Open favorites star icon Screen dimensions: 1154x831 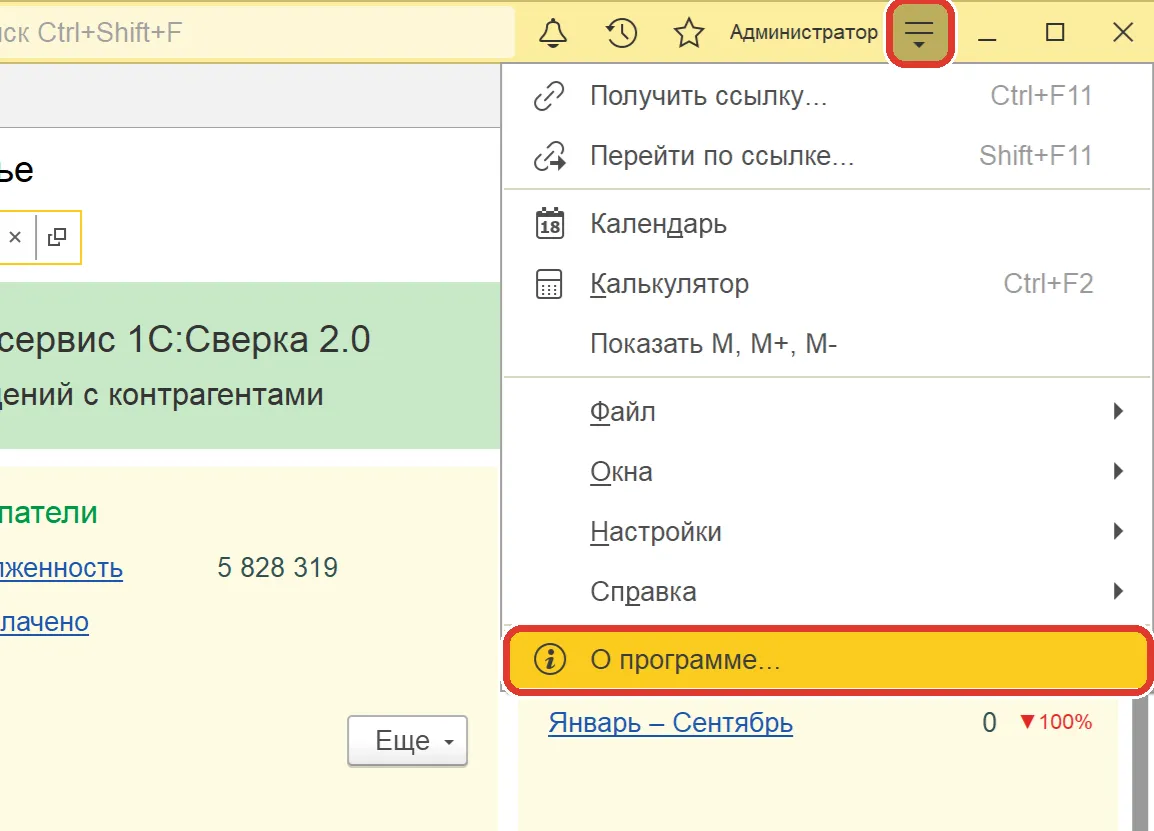[x=689, y=33]
